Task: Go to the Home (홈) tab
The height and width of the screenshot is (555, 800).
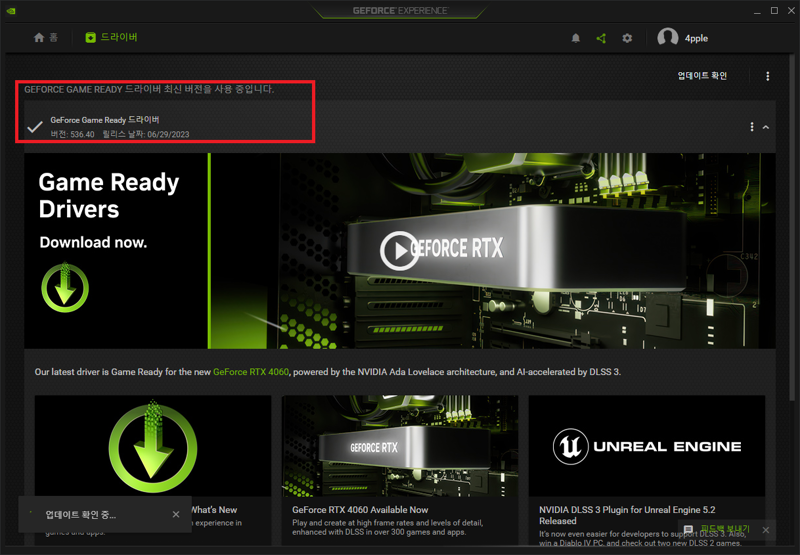Action: point(45,38)
